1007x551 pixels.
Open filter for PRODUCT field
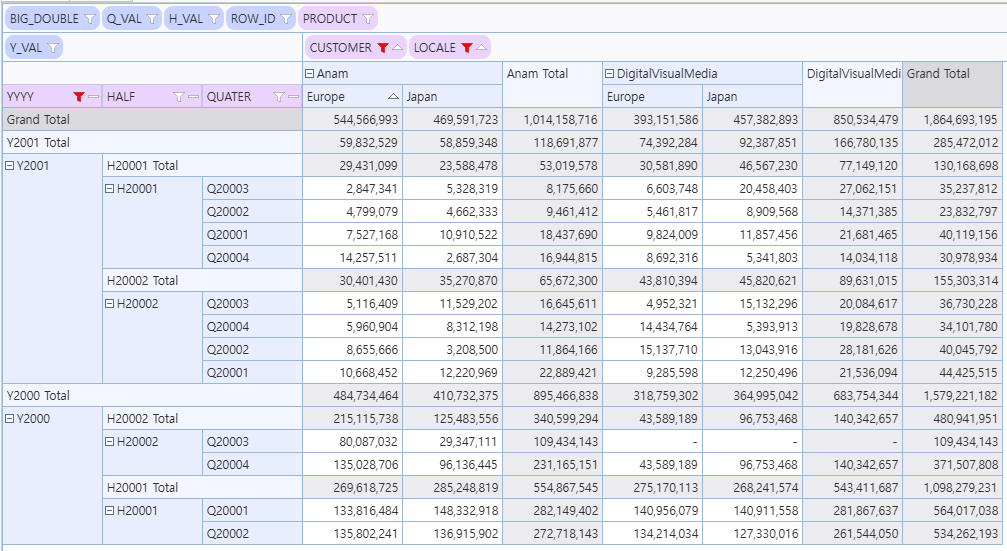[367, 19]
